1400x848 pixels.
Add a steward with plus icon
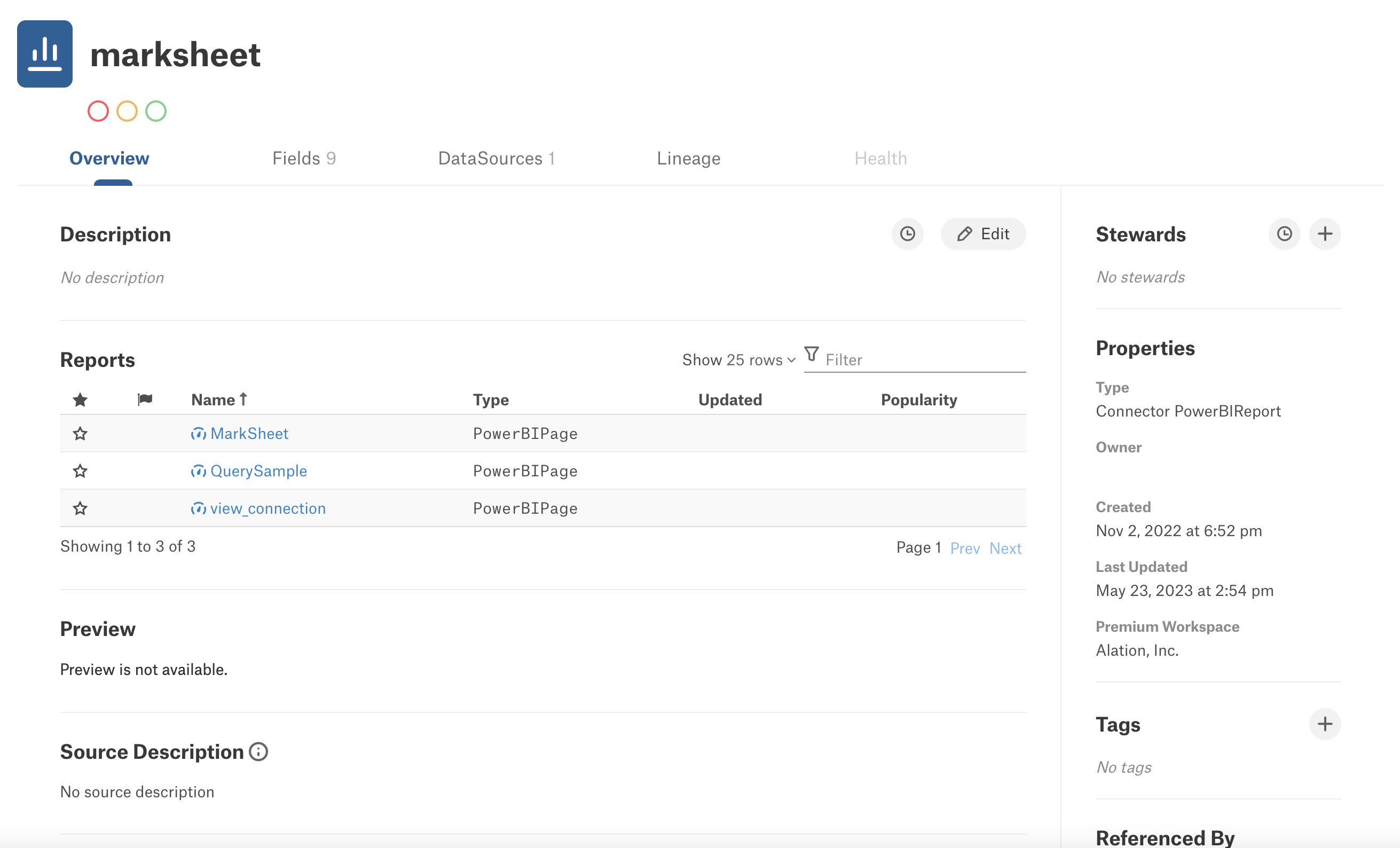click(1325, 233)
